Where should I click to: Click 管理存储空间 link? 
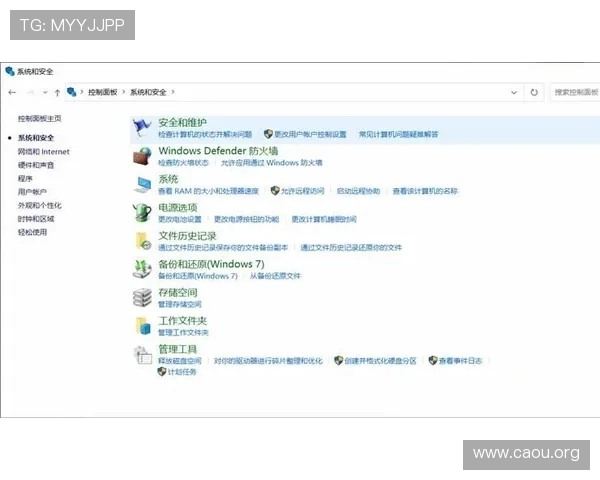pyautogui.click(x=180, y=304)
